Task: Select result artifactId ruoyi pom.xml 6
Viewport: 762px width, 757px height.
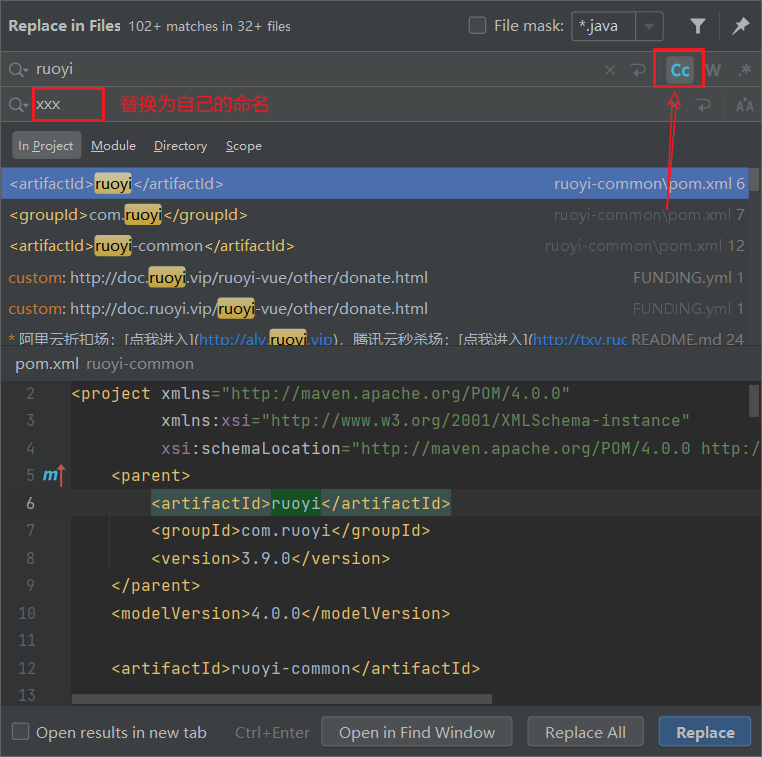Action: point(374,184)
